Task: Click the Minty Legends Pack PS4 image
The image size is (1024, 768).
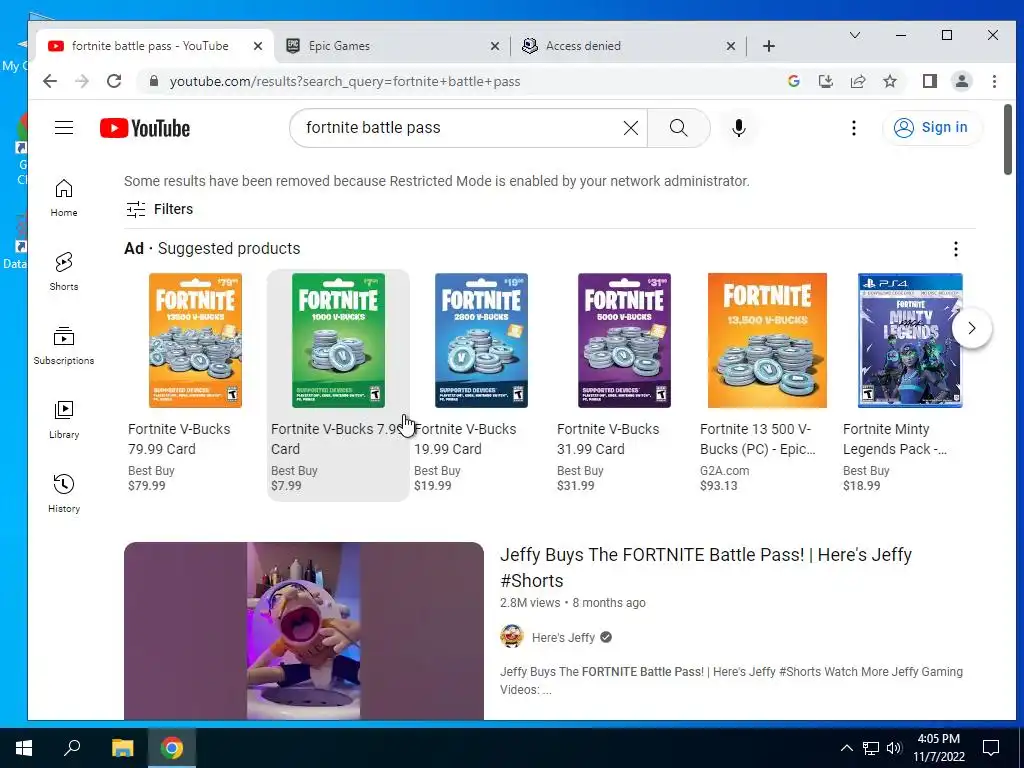Action: pyautogui.click(x=910, y=340)
